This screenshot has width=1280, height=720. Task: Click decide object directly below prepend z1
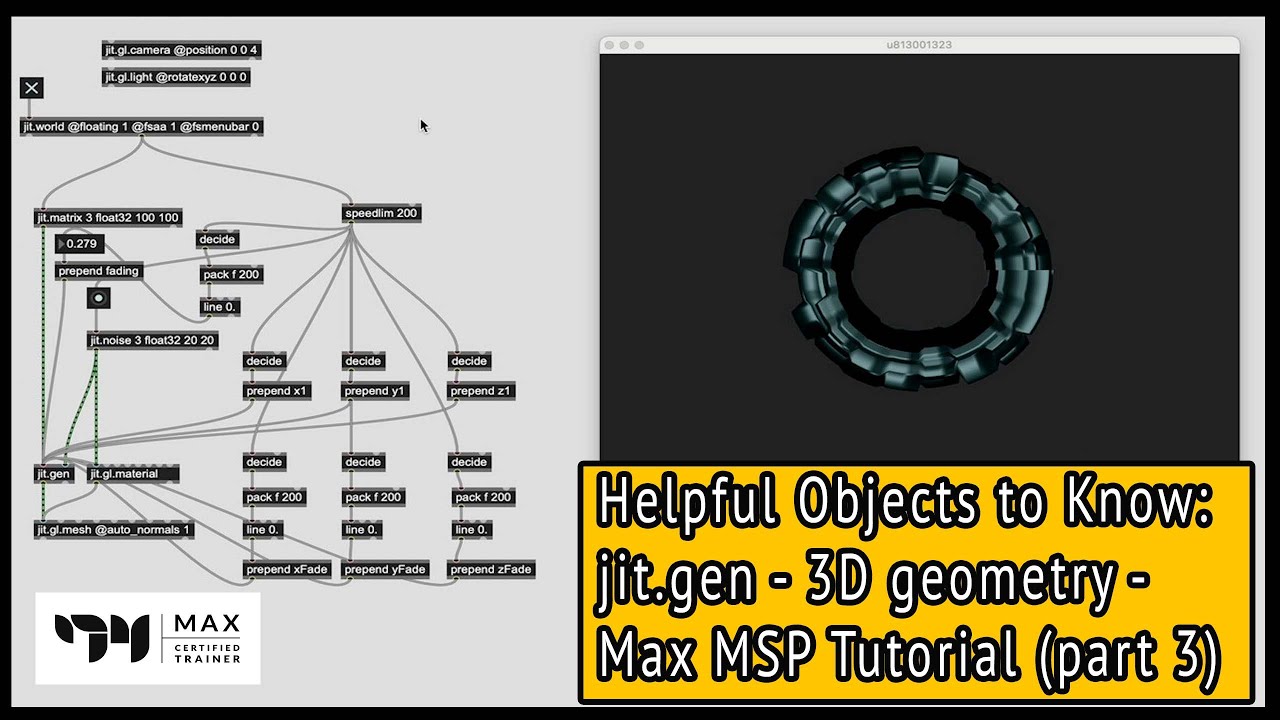click(469, 462)
